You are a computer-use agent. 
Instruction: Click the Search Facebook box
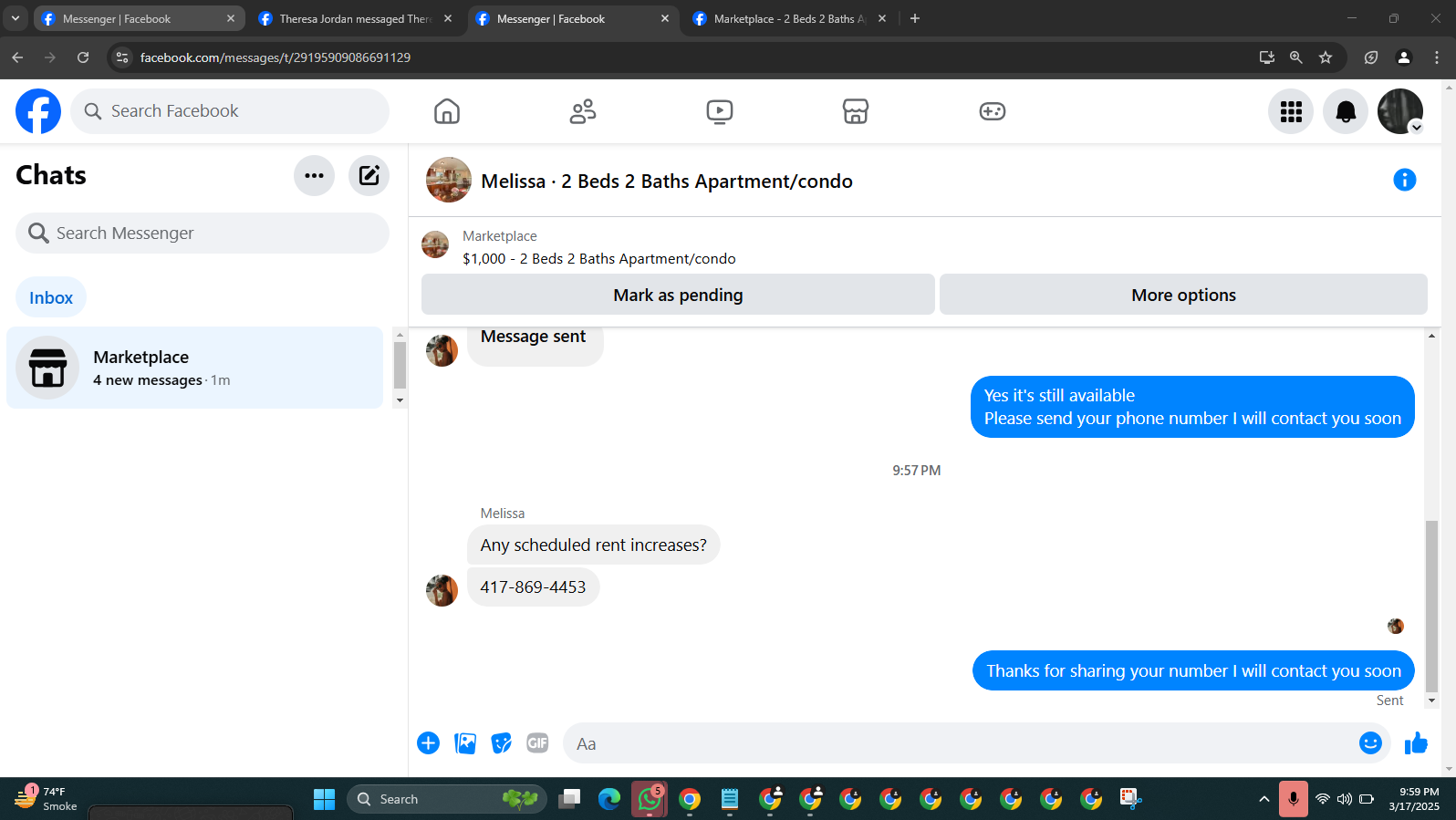230,111
